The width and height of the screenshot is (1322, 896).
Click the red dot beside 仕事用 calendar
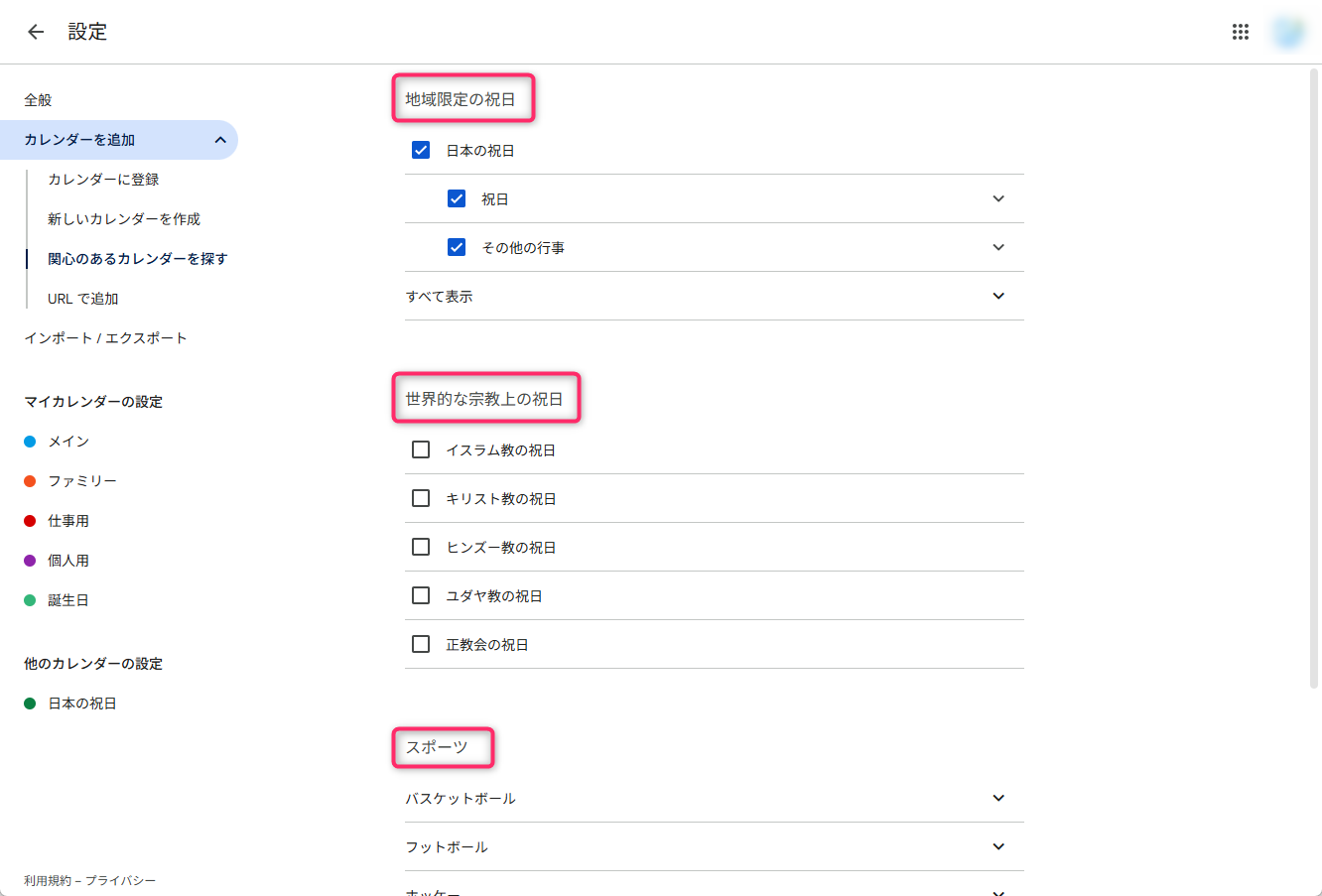[30, 520]
